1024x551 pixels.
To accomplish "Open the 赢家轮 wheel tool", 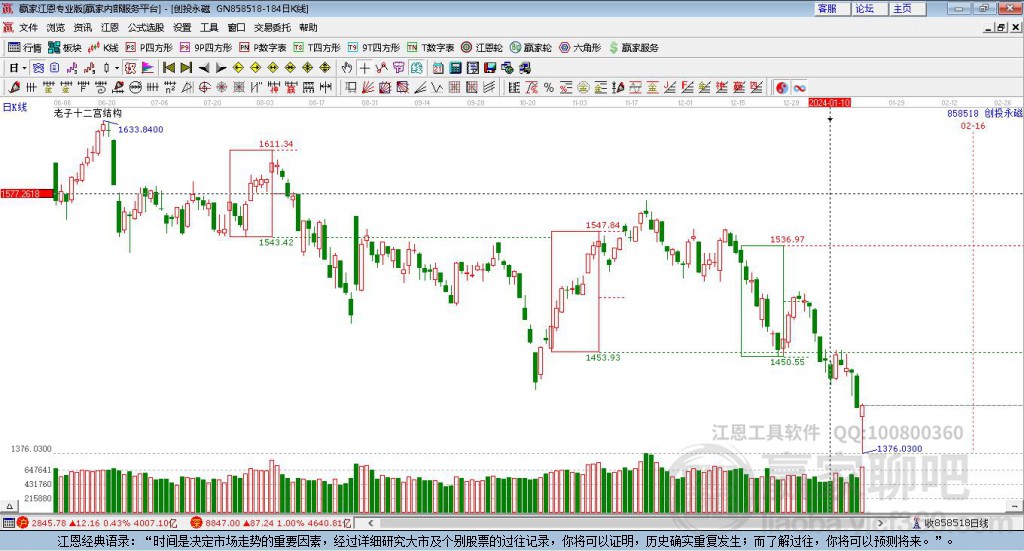I will pos(531,48).
